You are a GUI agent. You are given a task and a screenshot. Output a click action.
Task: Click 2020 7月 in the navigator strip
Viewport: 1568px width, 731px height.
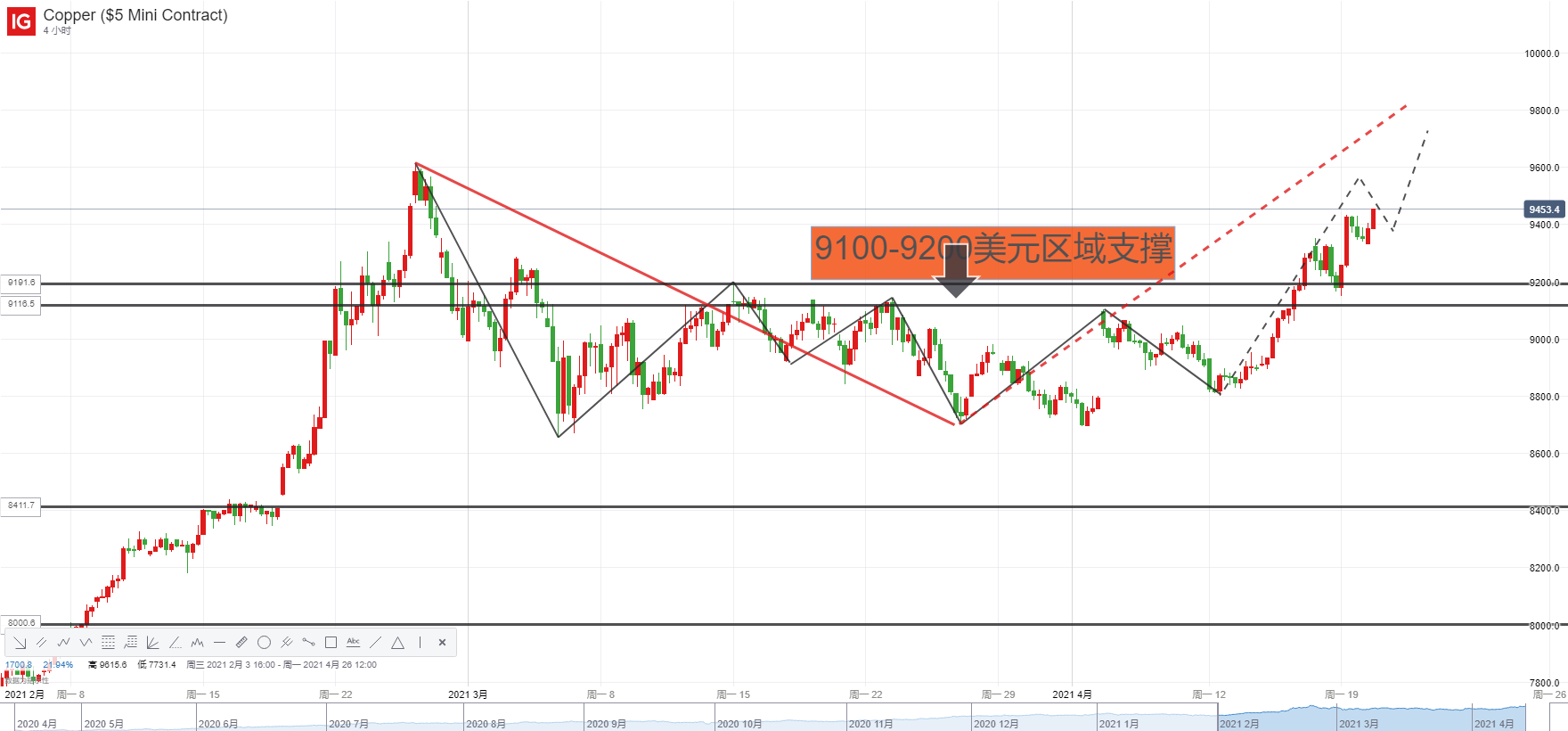[x=348, y=724]
